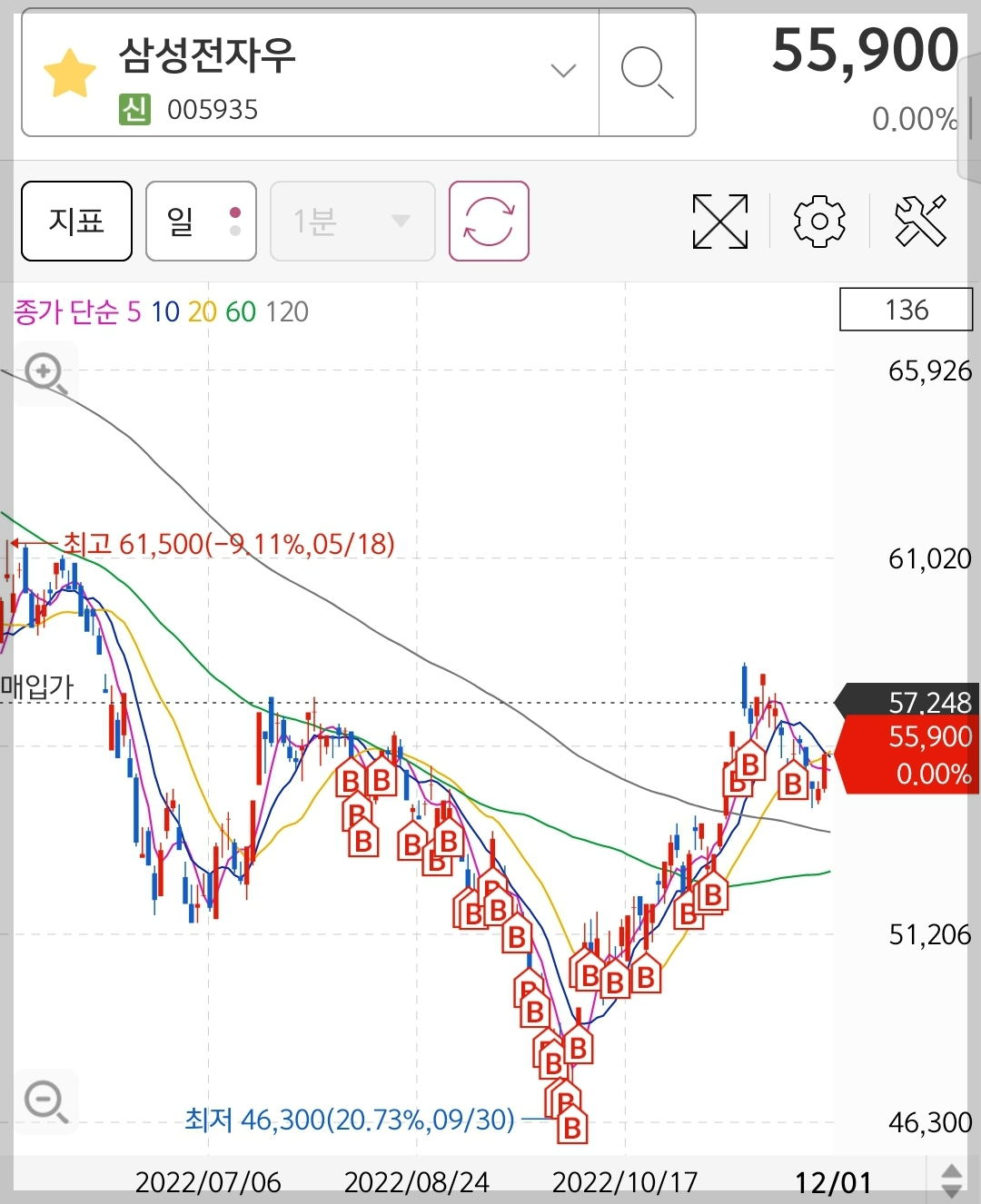Image resolution: width=981 pixels, height=1204 pixels.
Task: Click the up/down stepper arrows at bottom right
Action: click(x=952, y=1180)
